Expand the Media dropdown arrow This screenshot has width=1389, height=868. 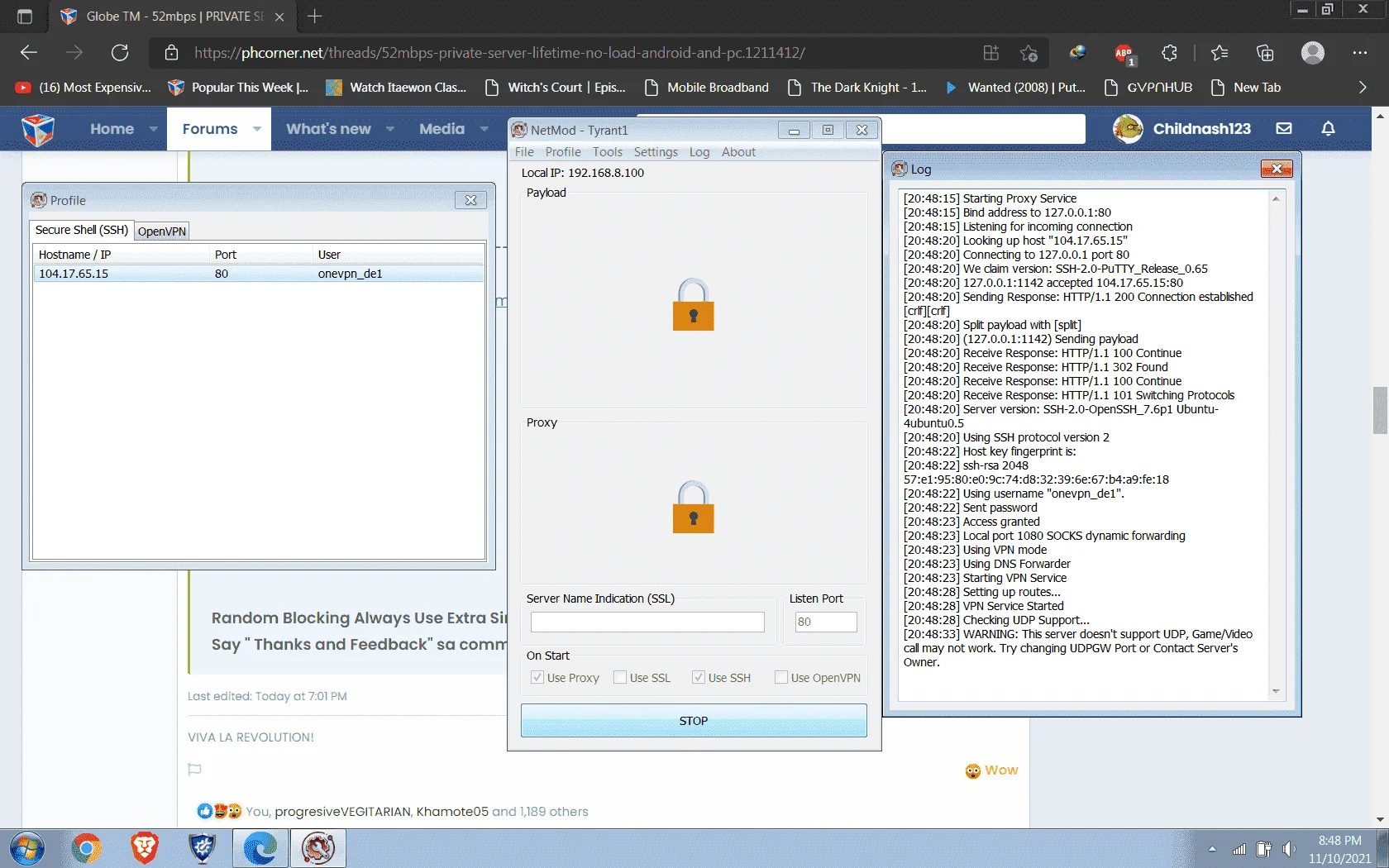[x=484, y=129]
